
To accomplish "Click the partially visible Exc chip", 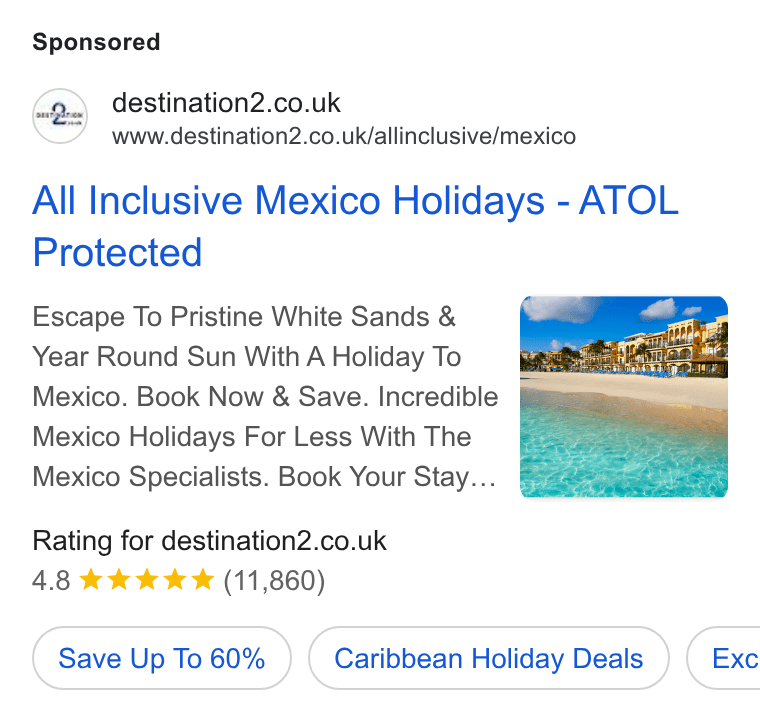I will (723, 658).
